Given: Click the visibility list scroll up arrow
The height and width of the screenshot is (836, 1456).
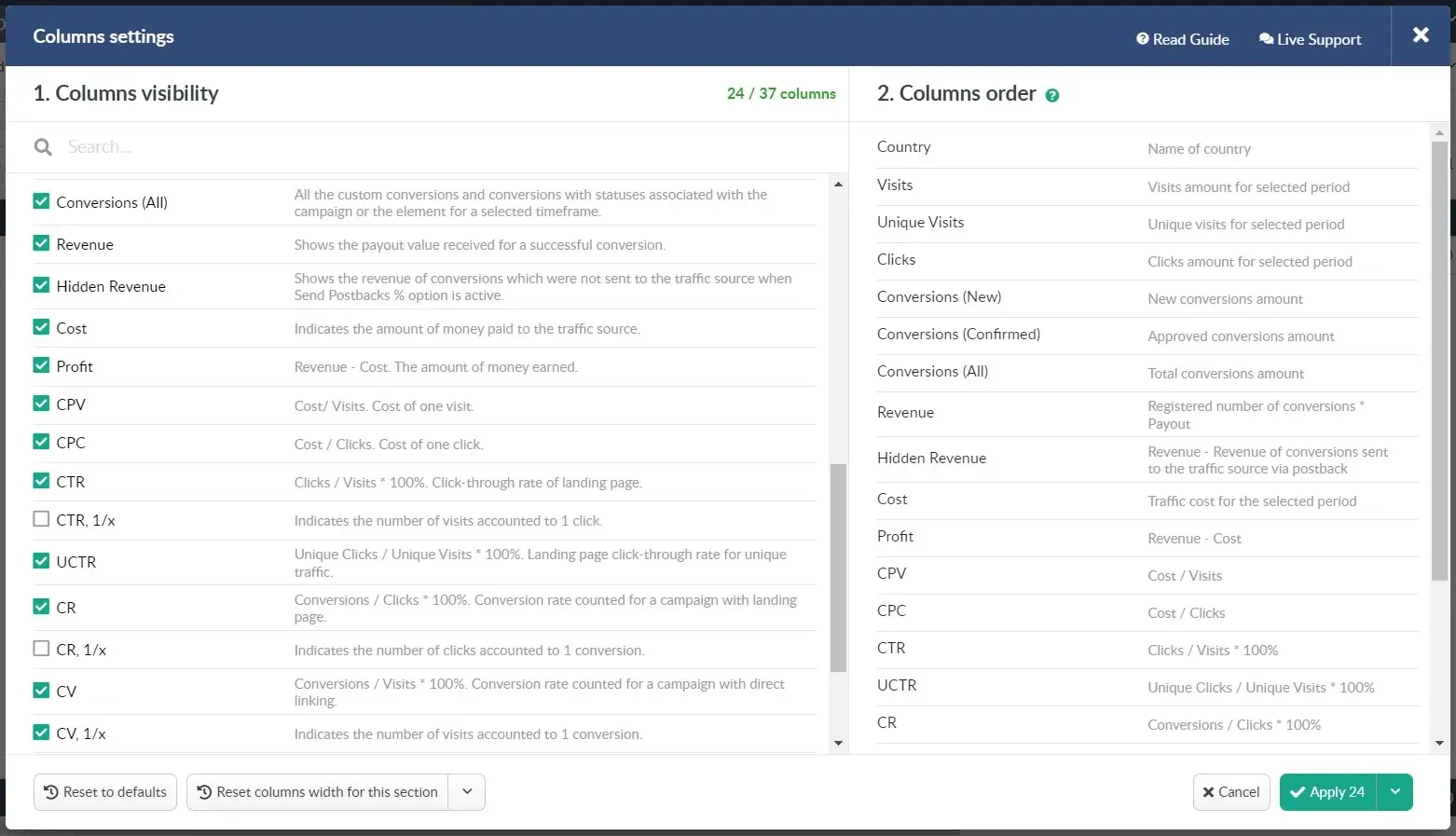Looking at the screenshot, I should (838, 185).
